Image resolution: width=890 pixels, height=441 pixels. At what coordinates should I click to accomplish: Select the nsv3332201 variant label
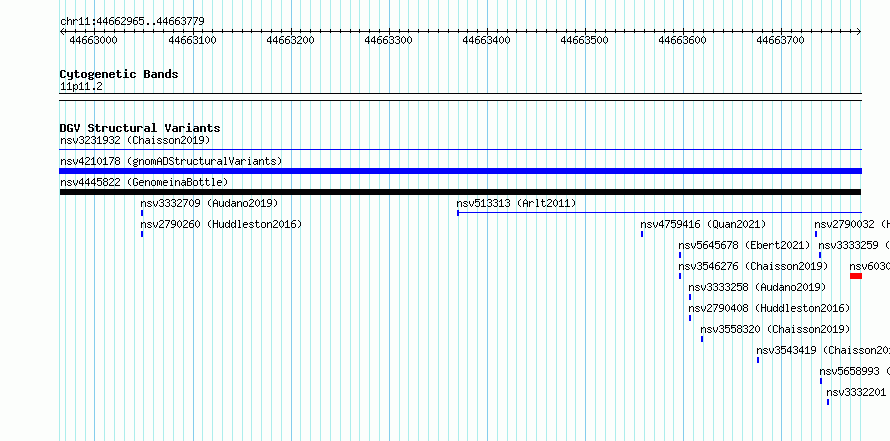(x=856, y=392)
